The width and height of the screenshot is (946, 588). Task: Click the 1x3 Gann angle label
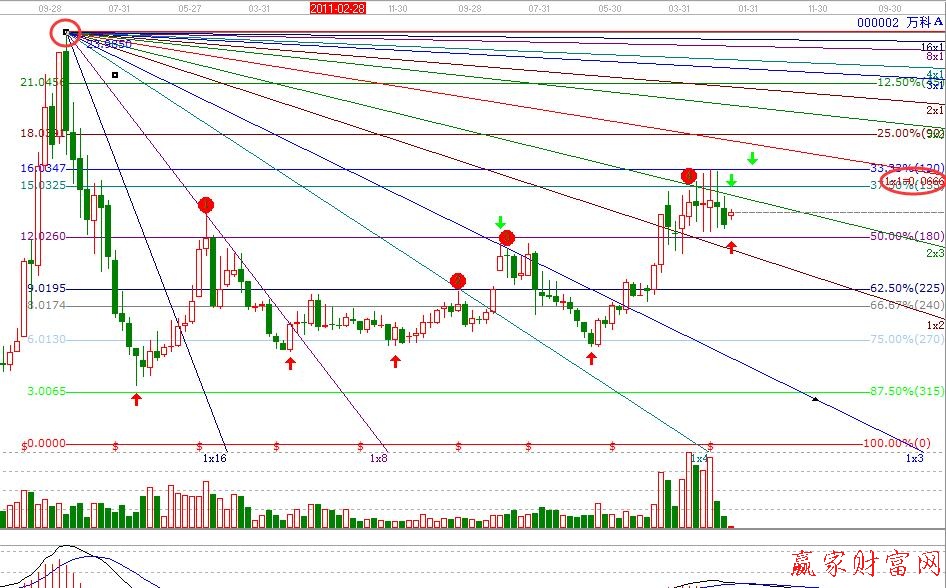913,457
